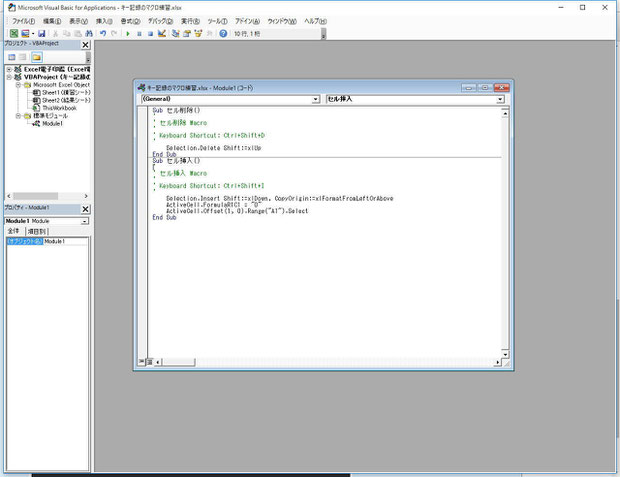The image size is (620, 477).
Task: Open Find with the binoculars icon
Action: click(x=89, y=34)
